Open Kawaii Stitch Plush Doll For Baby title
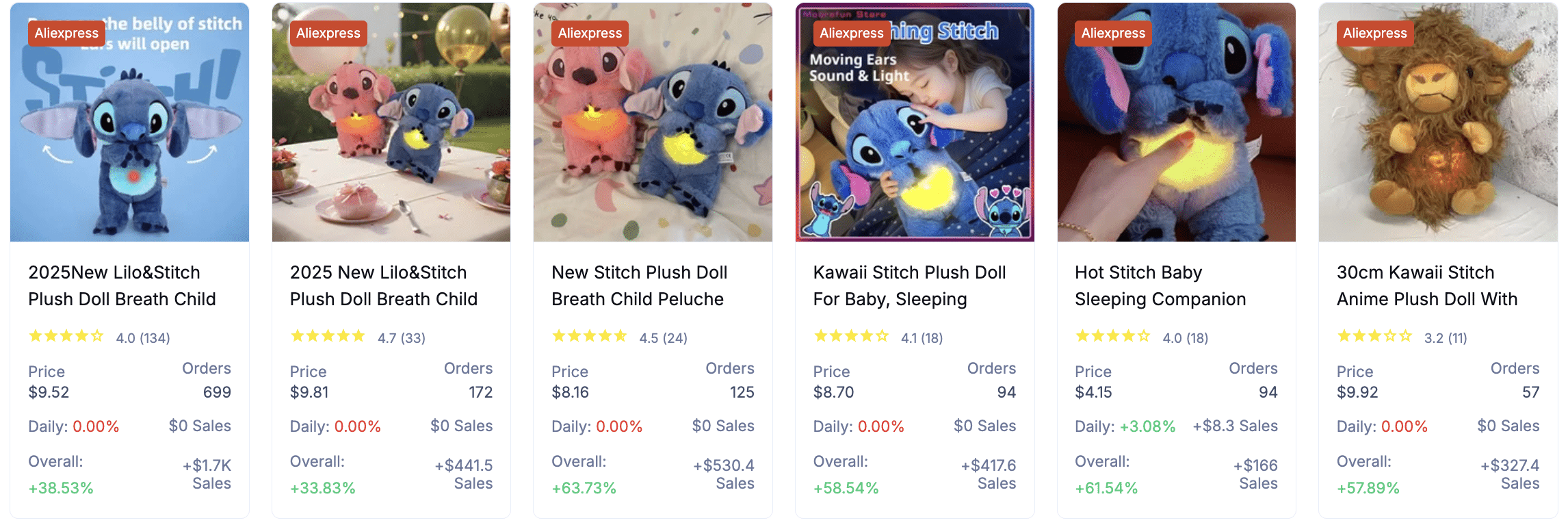Screen dimensions: 1568x527 click(x=909, y=285)
